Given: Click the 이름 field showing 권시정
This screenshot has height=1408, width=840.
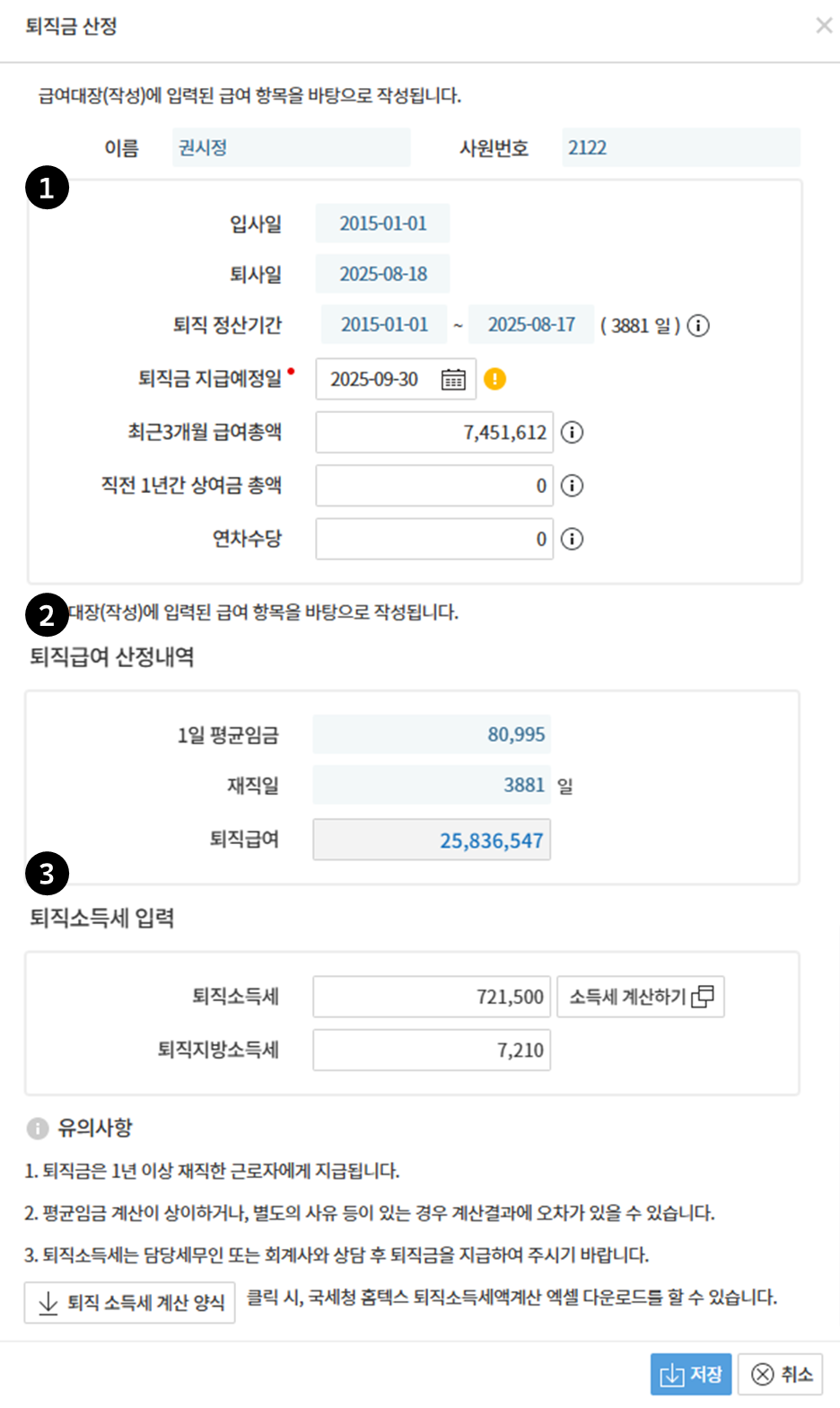Looking at the screenshot, I should tap(291, 148).
